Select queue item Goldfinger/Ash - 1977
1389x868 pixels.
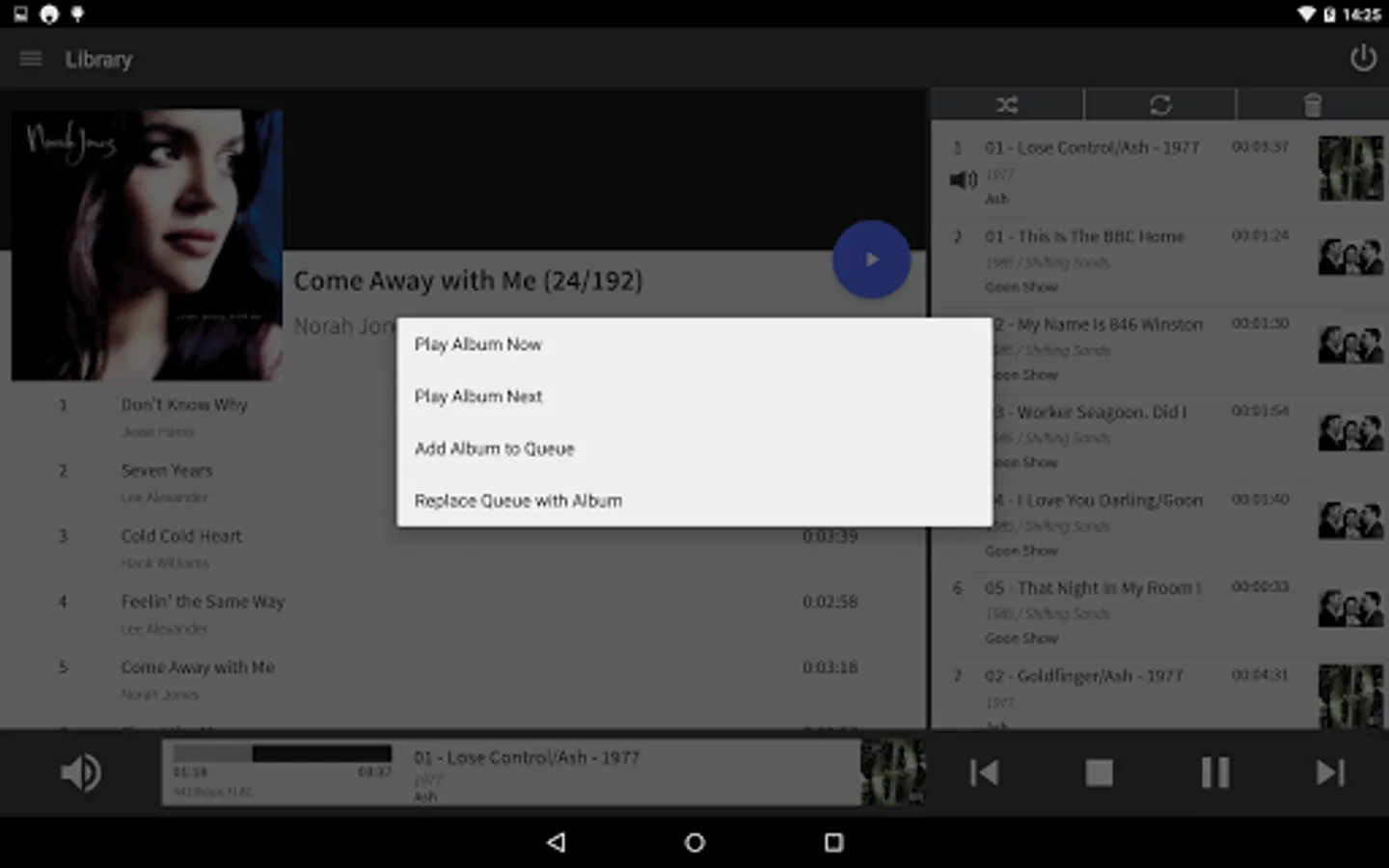(1159, 694)
